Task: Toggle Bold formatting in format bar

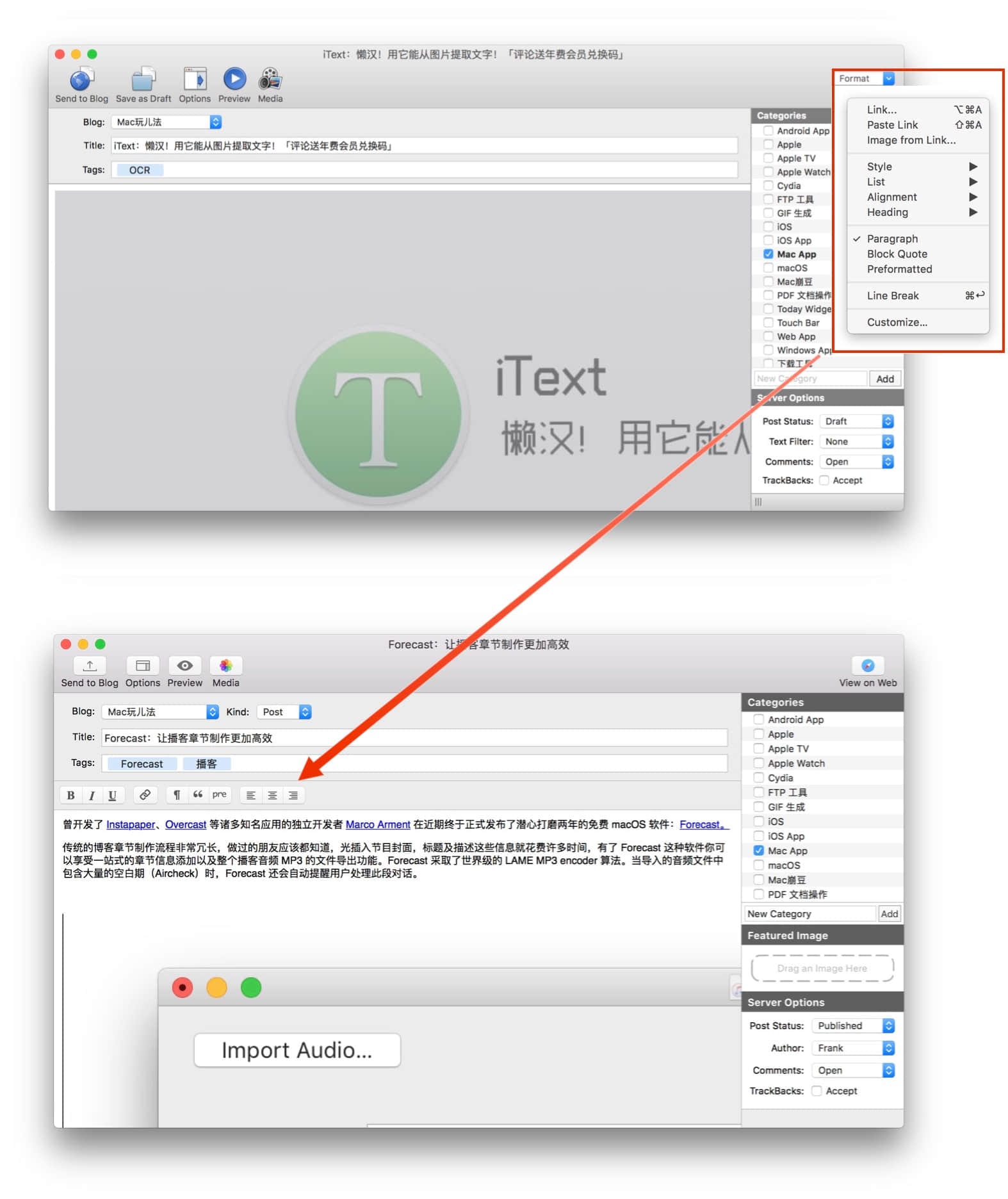Action: click(x=70, y=795)
